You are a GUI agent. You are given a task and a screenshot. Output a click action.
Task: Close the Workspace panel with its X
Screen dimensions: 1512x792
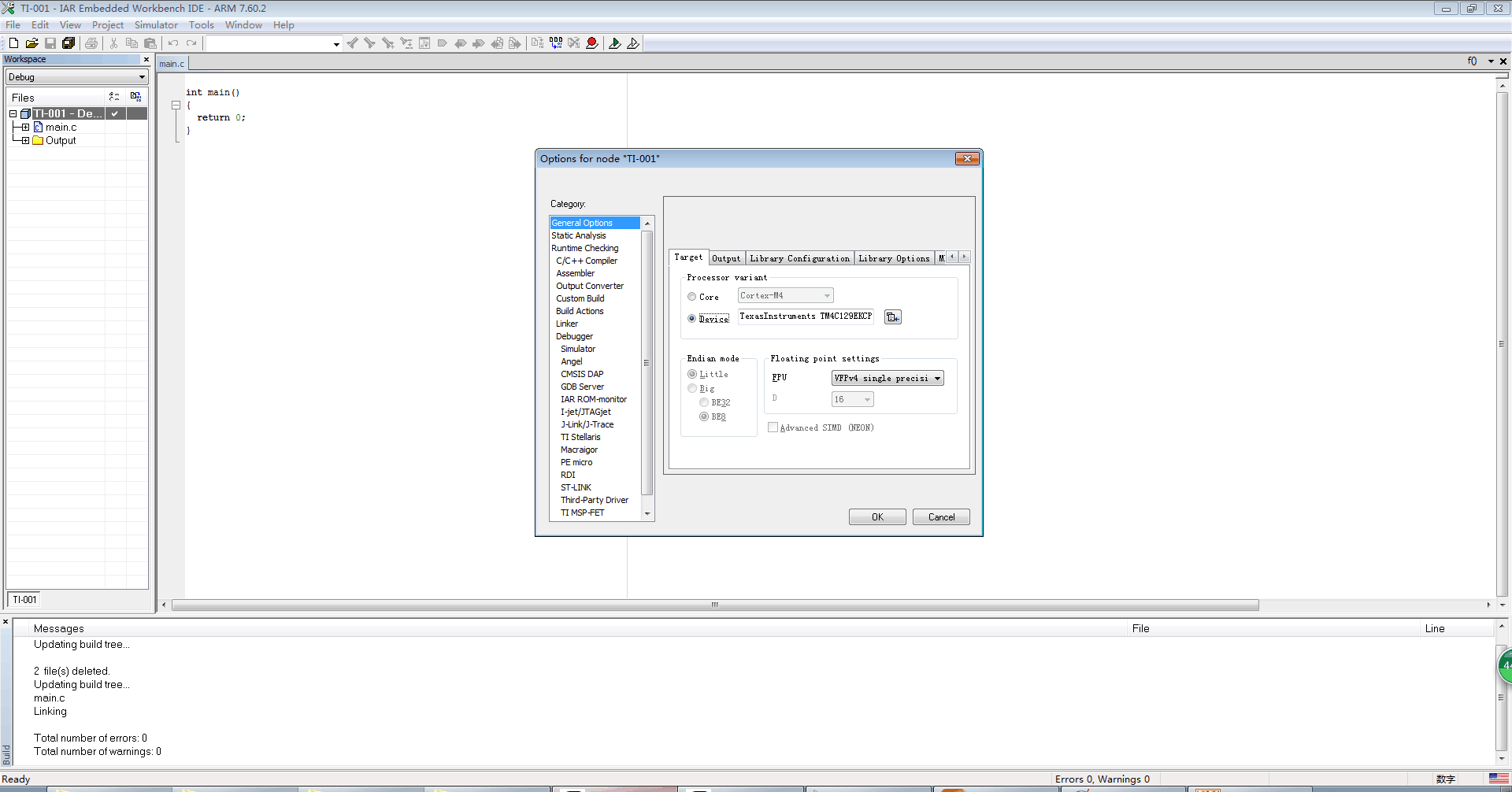pyautogui.click(x=146, y=59)
